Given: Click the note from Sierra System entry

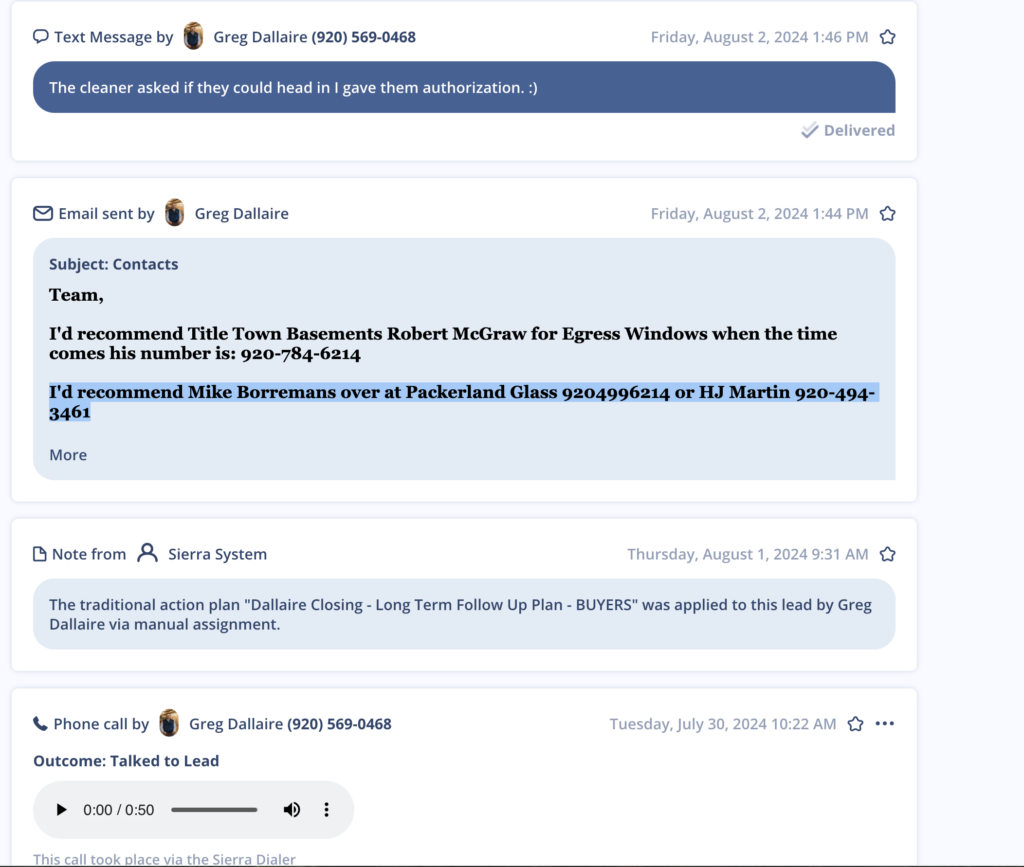Looking at the screenshot, I should (x=463, y=613).
